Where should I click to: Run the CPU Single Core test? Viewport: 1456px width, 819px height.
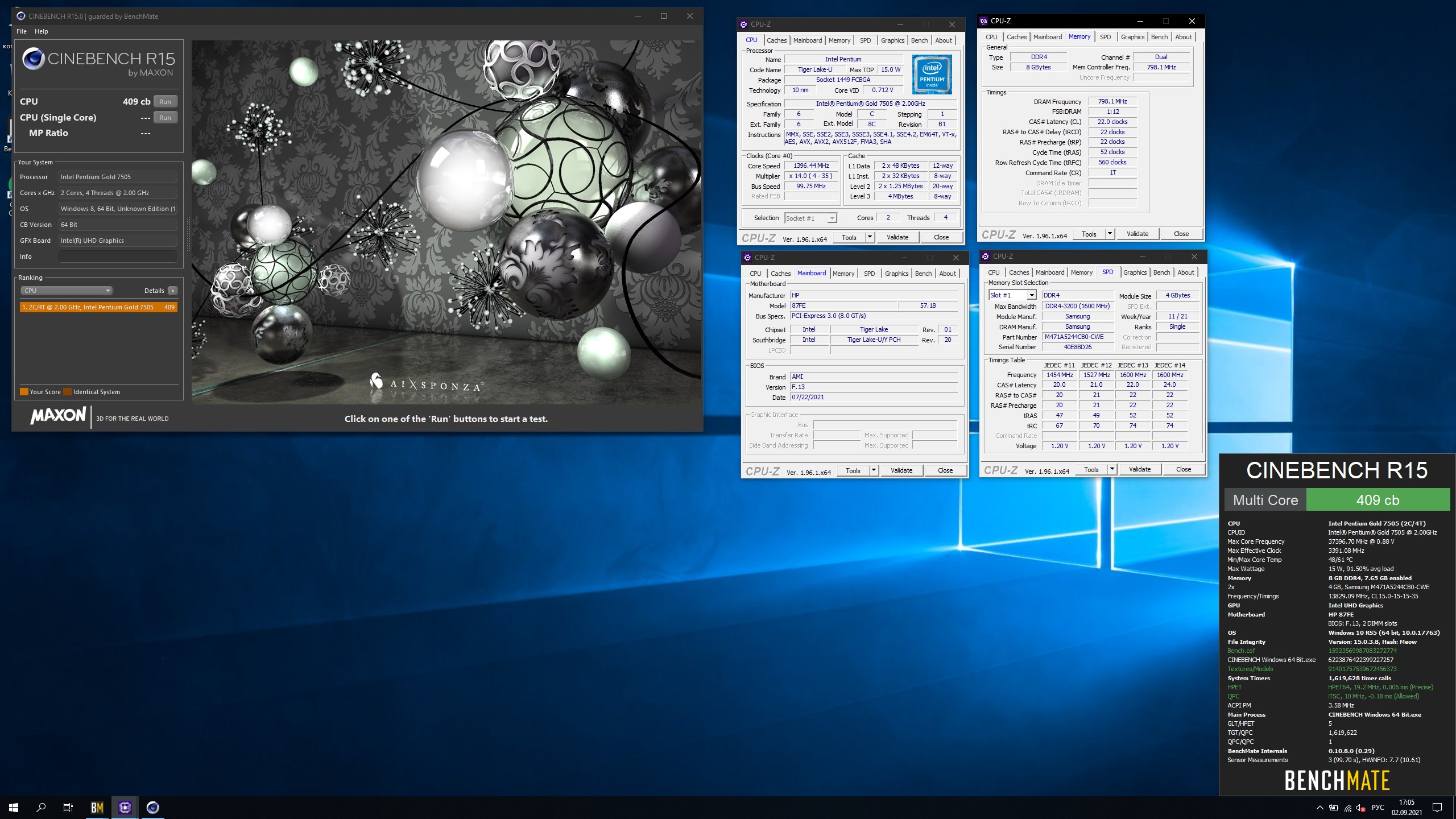165,118
